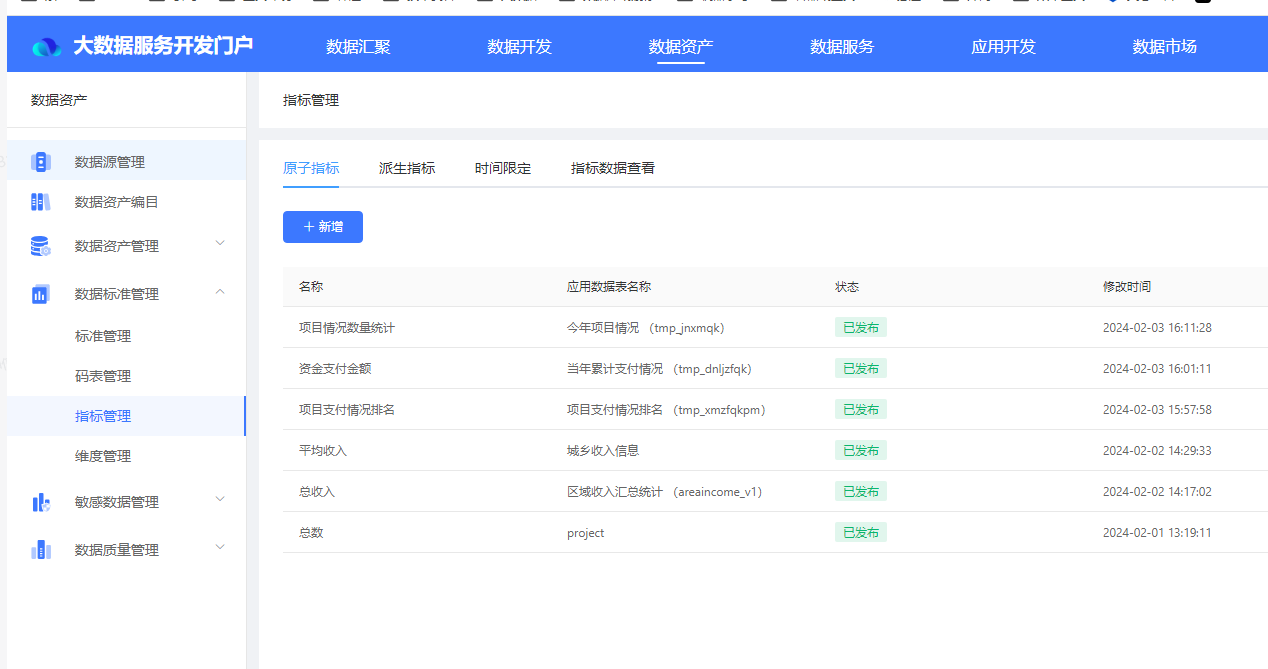1268x669 pixels.
Task: Click 区域收入汇总统计 (areaincome_v1) table cell
Action: (665, 492)
